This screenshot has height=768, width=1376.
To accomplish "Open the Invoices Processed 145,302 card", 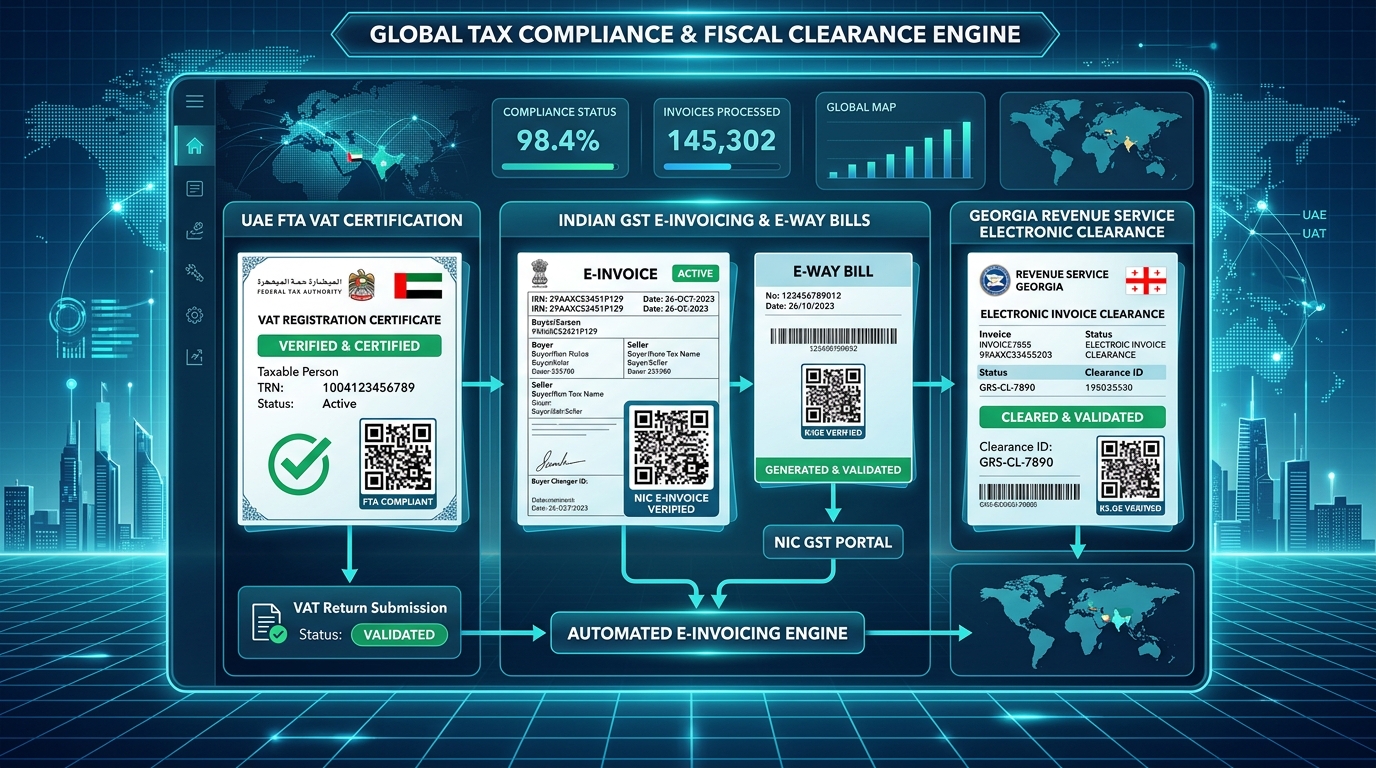I will (x=721, y=138).
